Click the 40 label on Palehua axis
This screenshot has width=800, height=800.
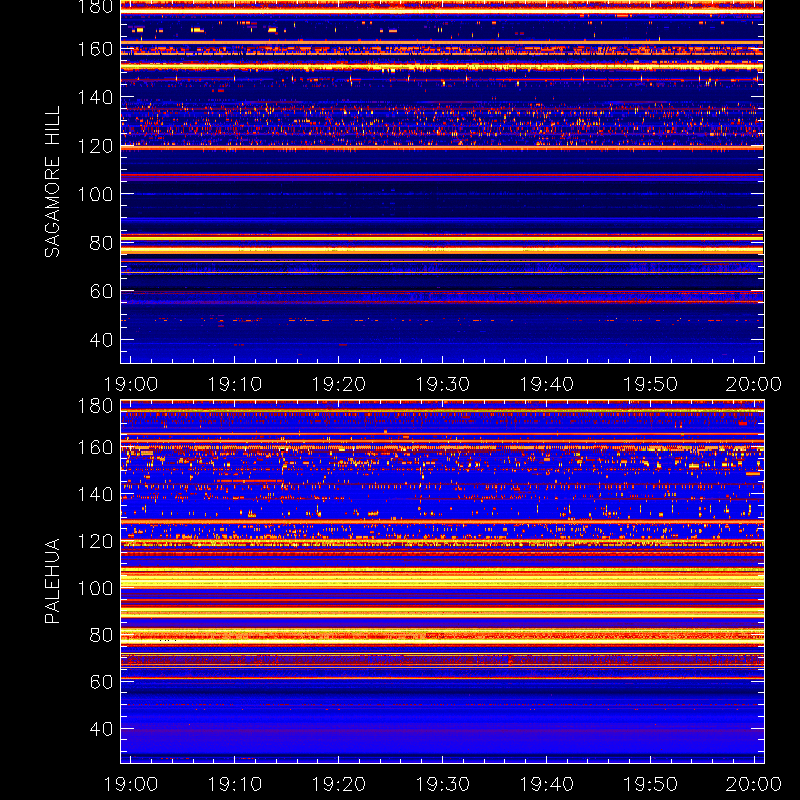tap(101, 729)
